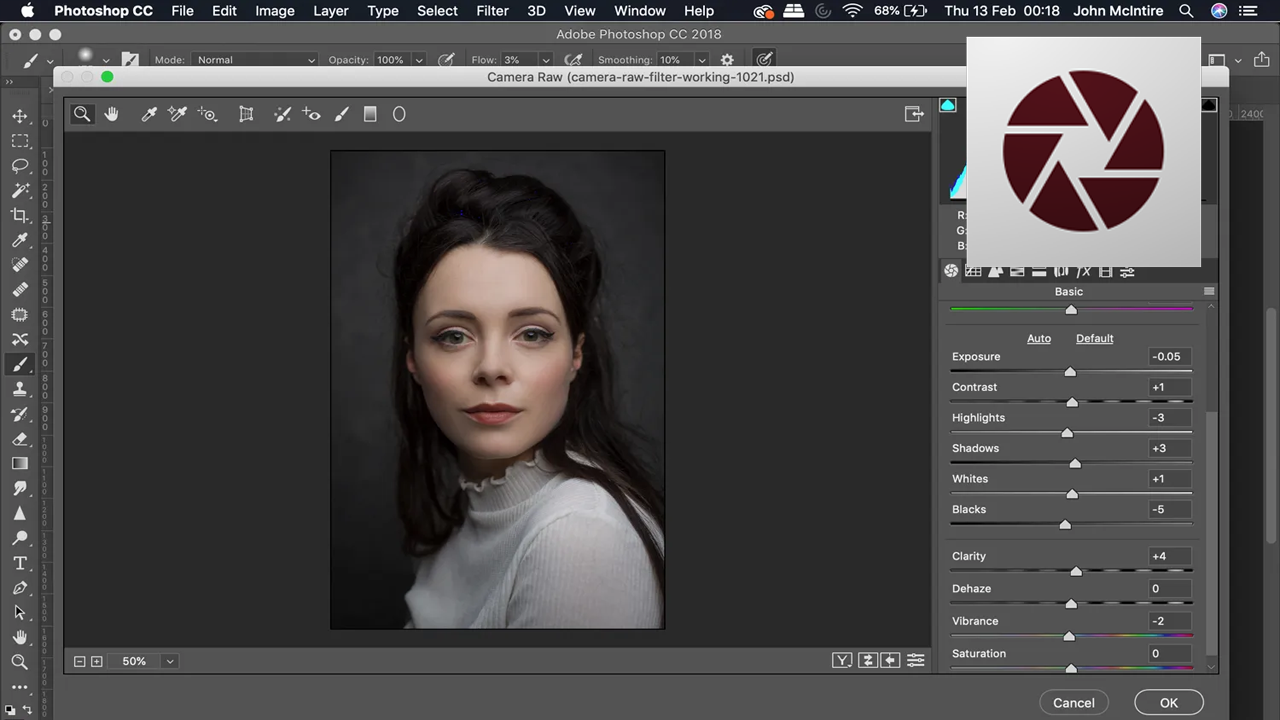The width and height of the screenshot is (1280, 720).
Task: Swap before and after settings
Action: point(867,660)
